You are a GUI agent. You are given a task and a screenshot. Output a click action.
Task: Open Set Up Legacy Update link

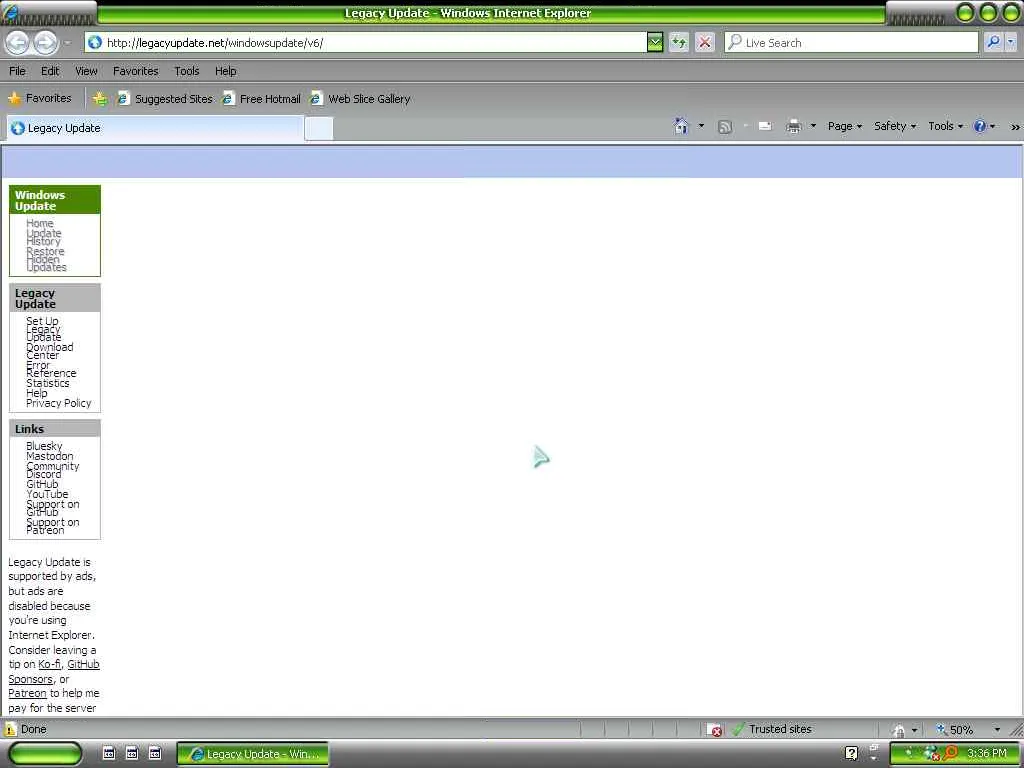coord(44,329)
